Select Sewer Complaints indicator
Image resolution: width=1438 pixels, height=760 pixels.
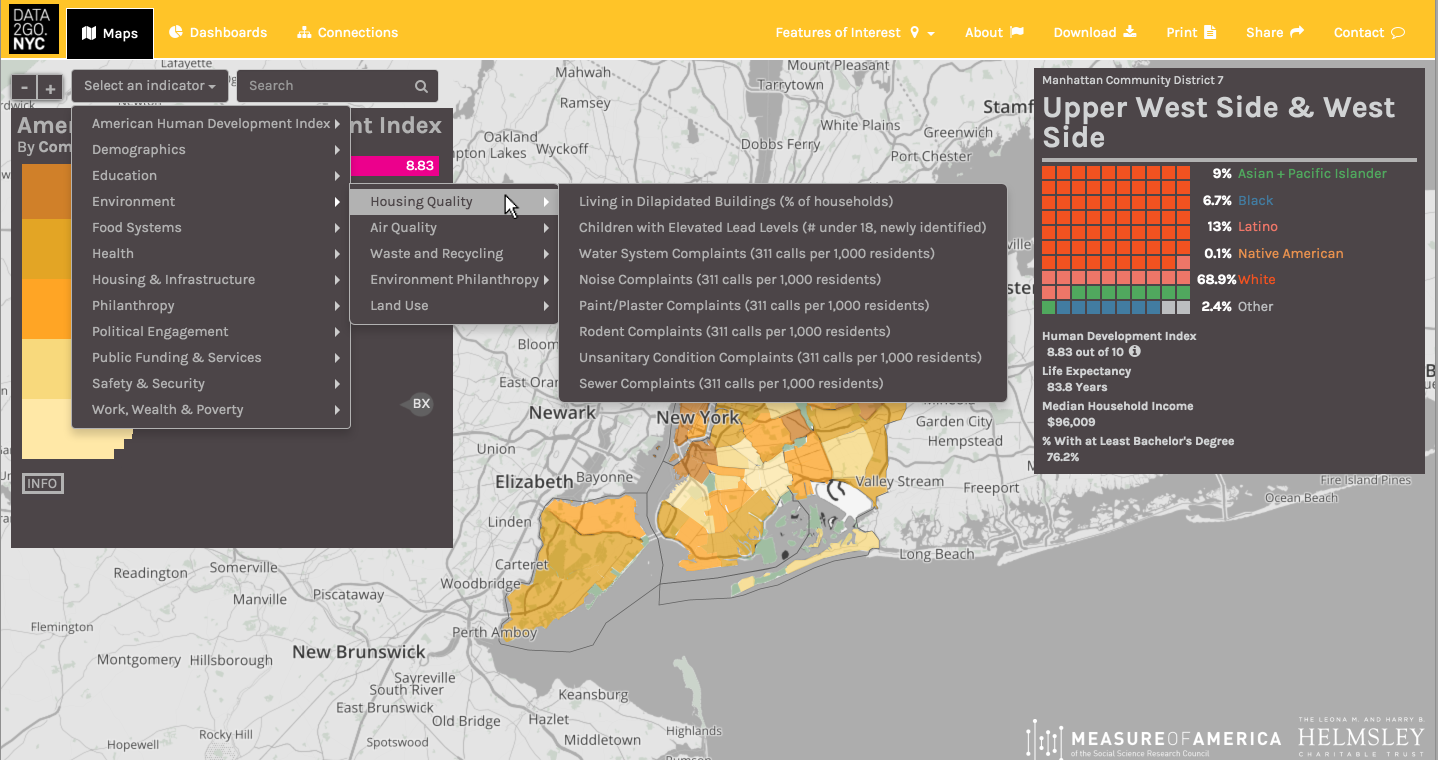pyautogui.click(x=782, y=384)
